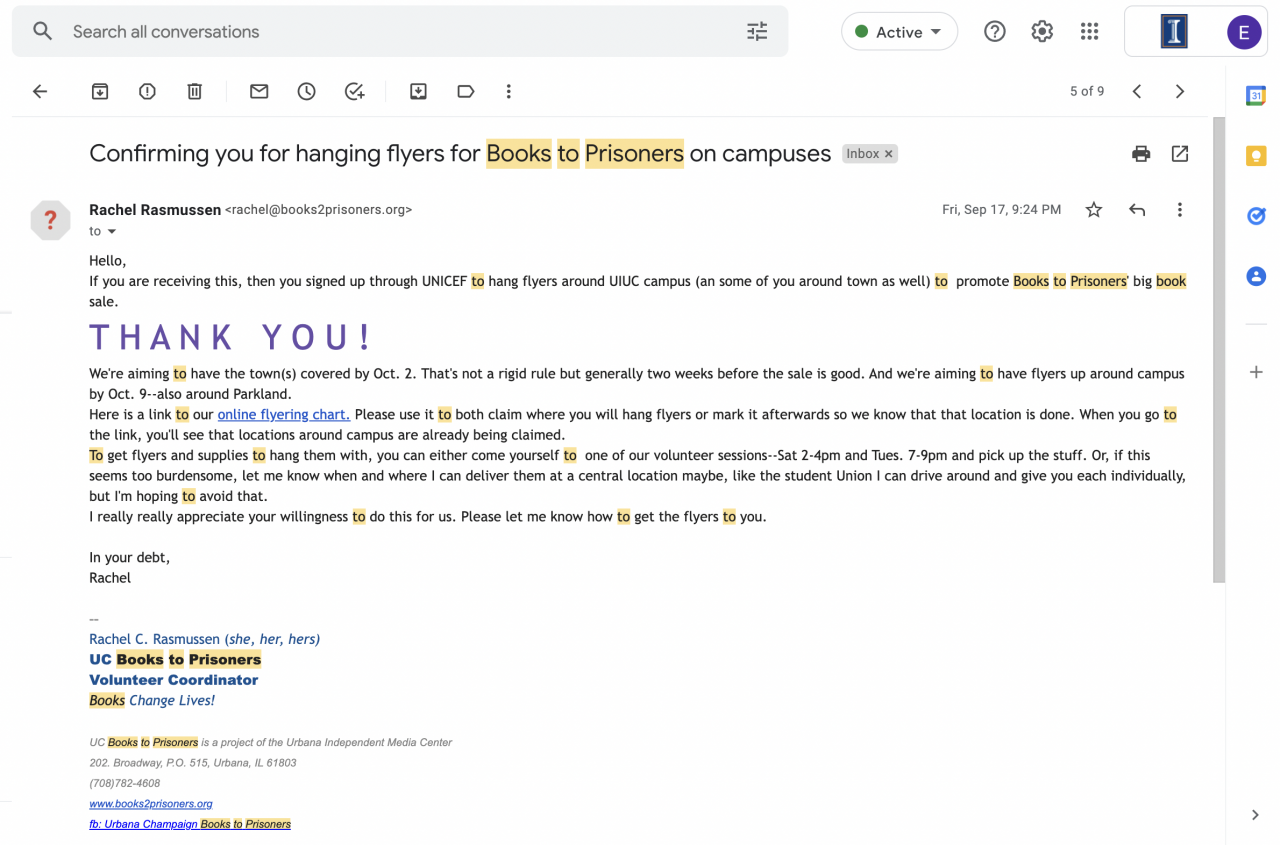Add this email to Tasks
Image resolution: width=1280 pixels, height=845 pixels.
click(x=355, y=92)
